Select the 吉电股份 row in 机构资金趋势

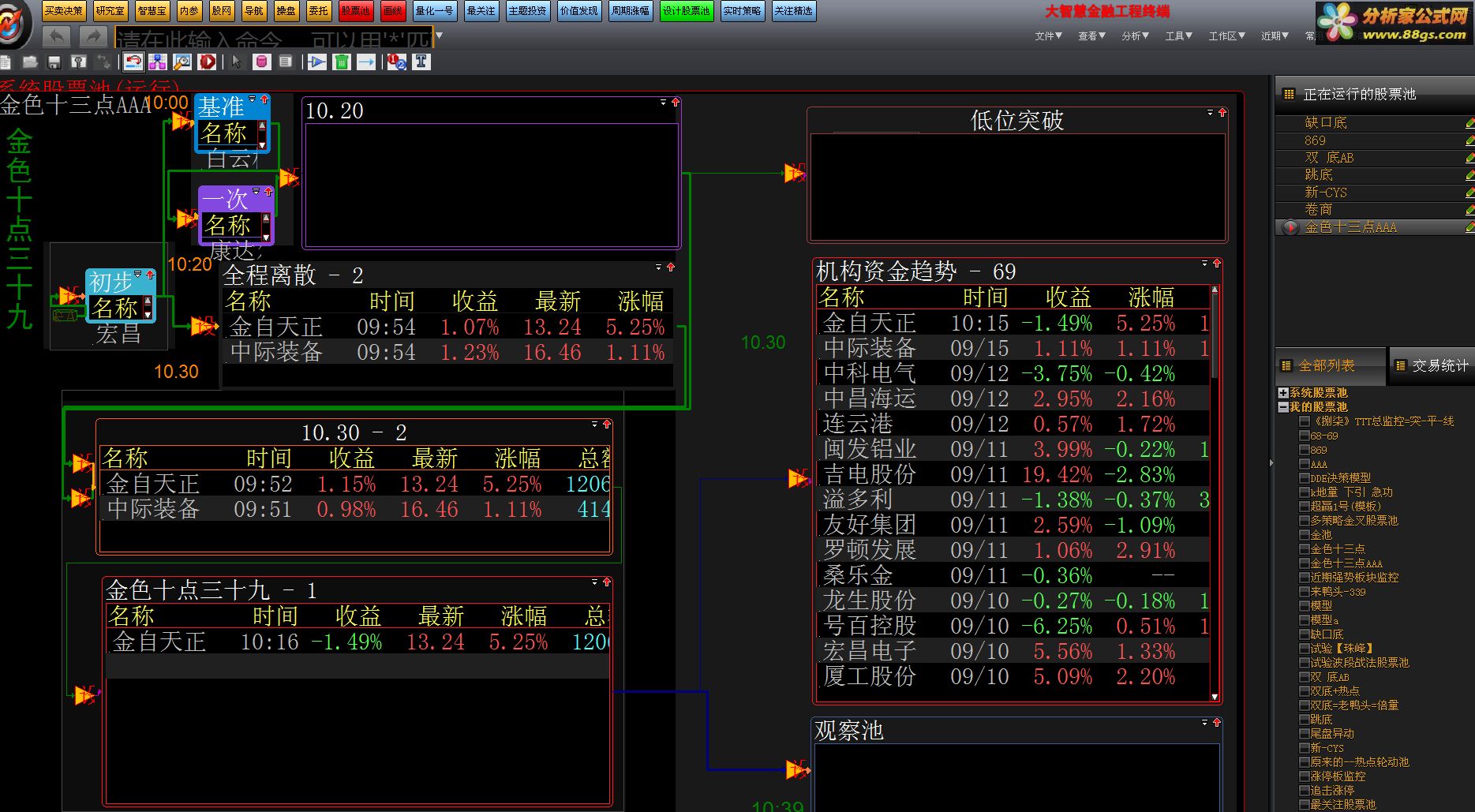point(1014,474)
